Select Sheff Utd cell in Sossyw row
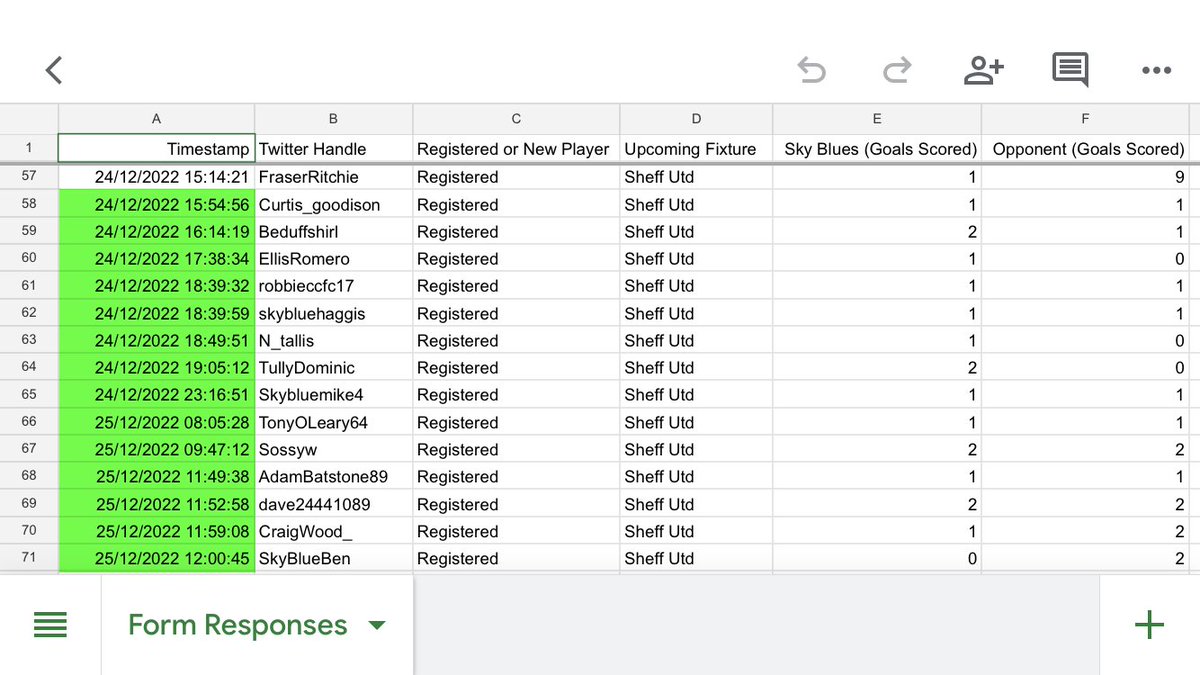This screenshot has height=675, width=1200. coord(696,449)
